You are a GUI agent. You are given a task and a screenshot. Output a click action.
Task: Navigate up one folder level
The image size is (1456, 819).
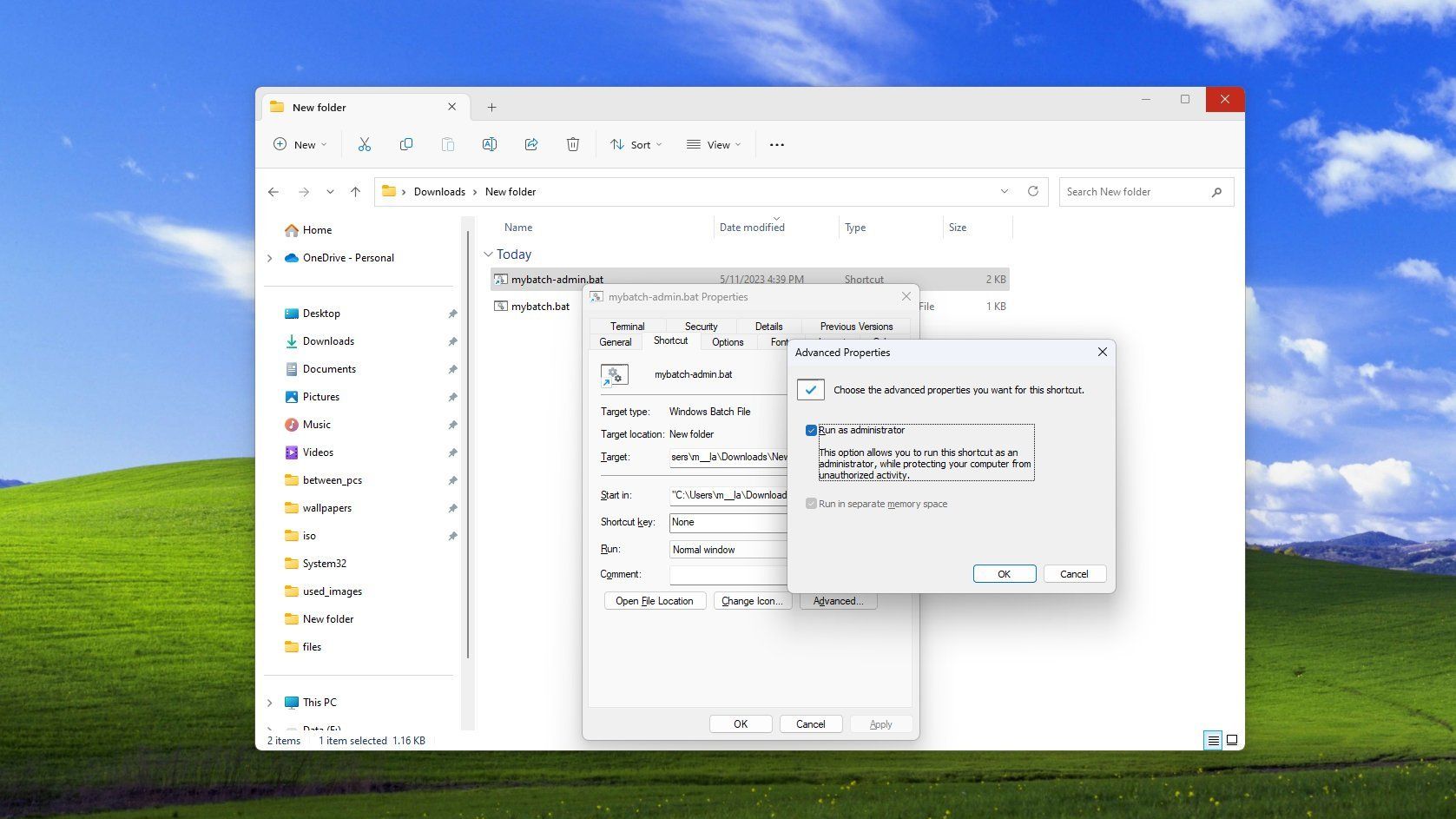(x=355, y=192)
